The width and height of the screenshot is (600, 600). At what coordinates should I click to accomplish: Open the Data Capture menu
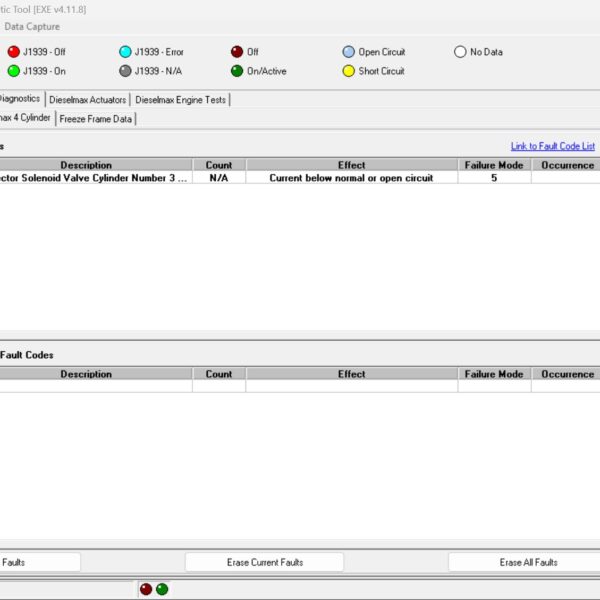tap(32, 26)
